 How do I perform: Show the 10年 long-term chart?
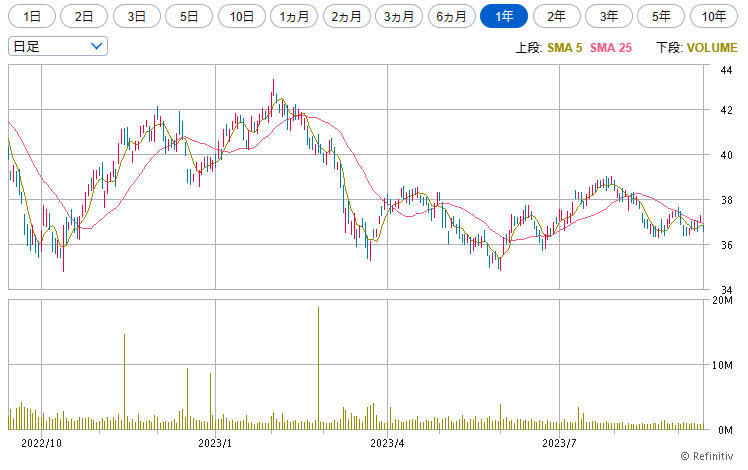point(713,16)
